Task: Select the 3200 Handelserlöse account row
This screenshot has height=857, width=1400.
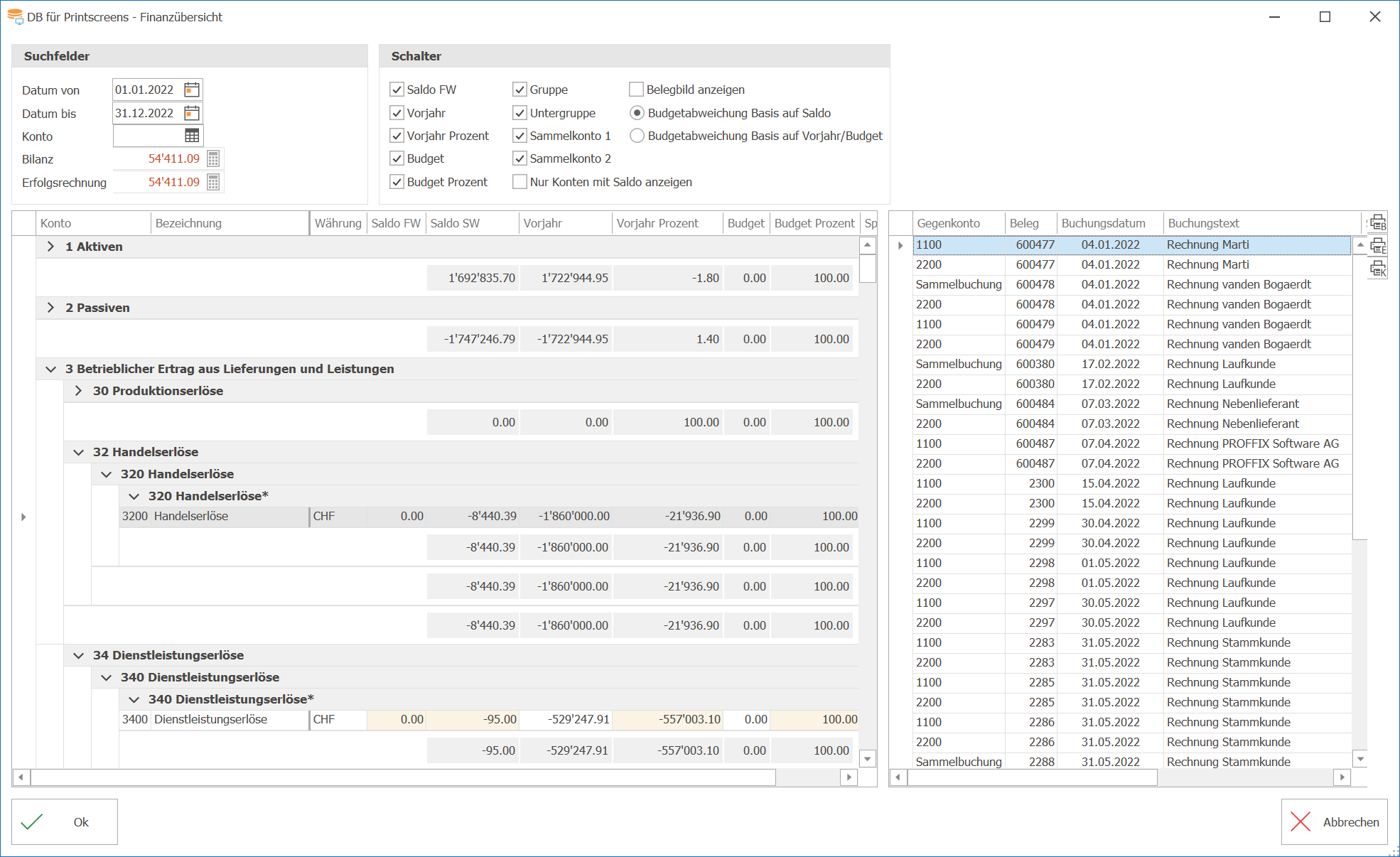Action: 489,517
